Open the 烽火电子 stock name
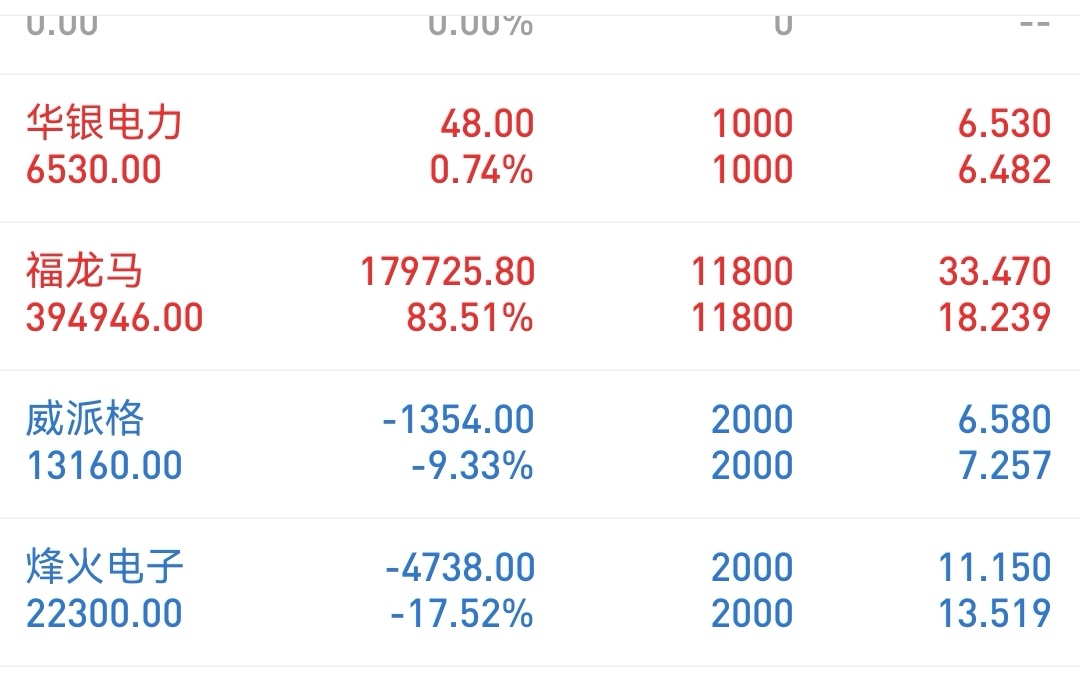The height and width of the screenshot is (682, 1080). tap(105, 567)
